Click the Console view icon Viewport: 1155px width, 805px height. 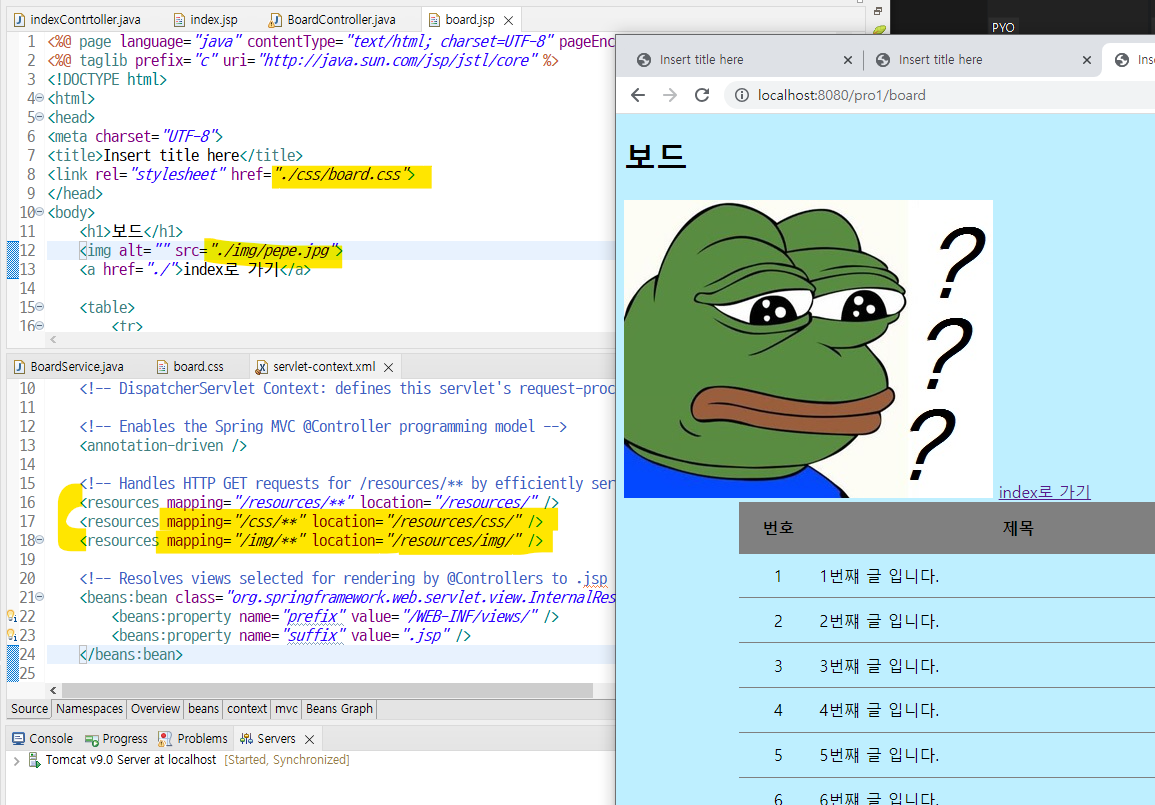tap(18, 739)
